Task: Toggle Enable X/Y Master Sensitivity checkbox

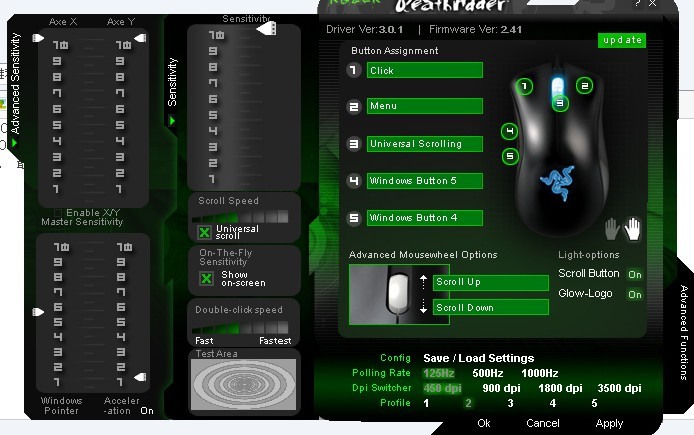Action: point(58,213)
